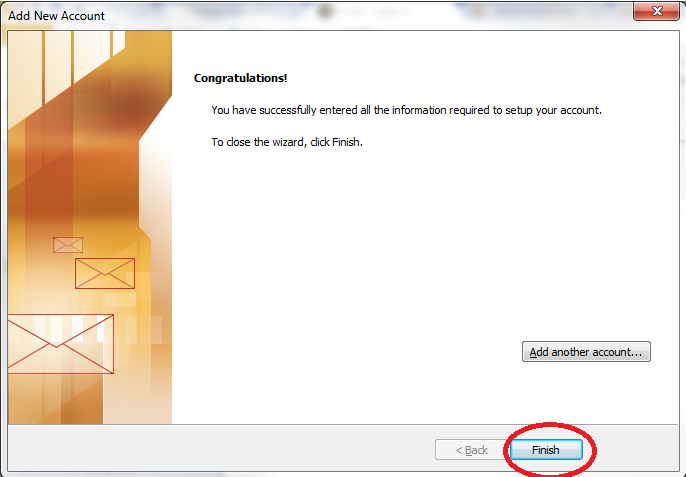Click the gray footer bar left of Back
This screenshot has height=477, width=686.
tap(219, 450)
